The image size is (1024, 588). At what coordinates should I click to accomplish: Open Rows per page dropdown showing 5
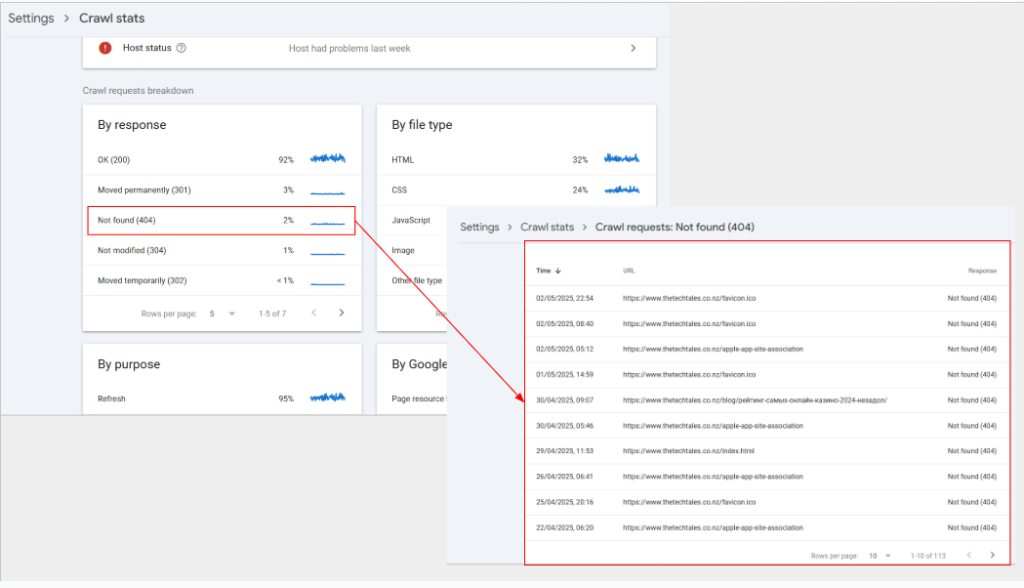(x=222, y=314)
